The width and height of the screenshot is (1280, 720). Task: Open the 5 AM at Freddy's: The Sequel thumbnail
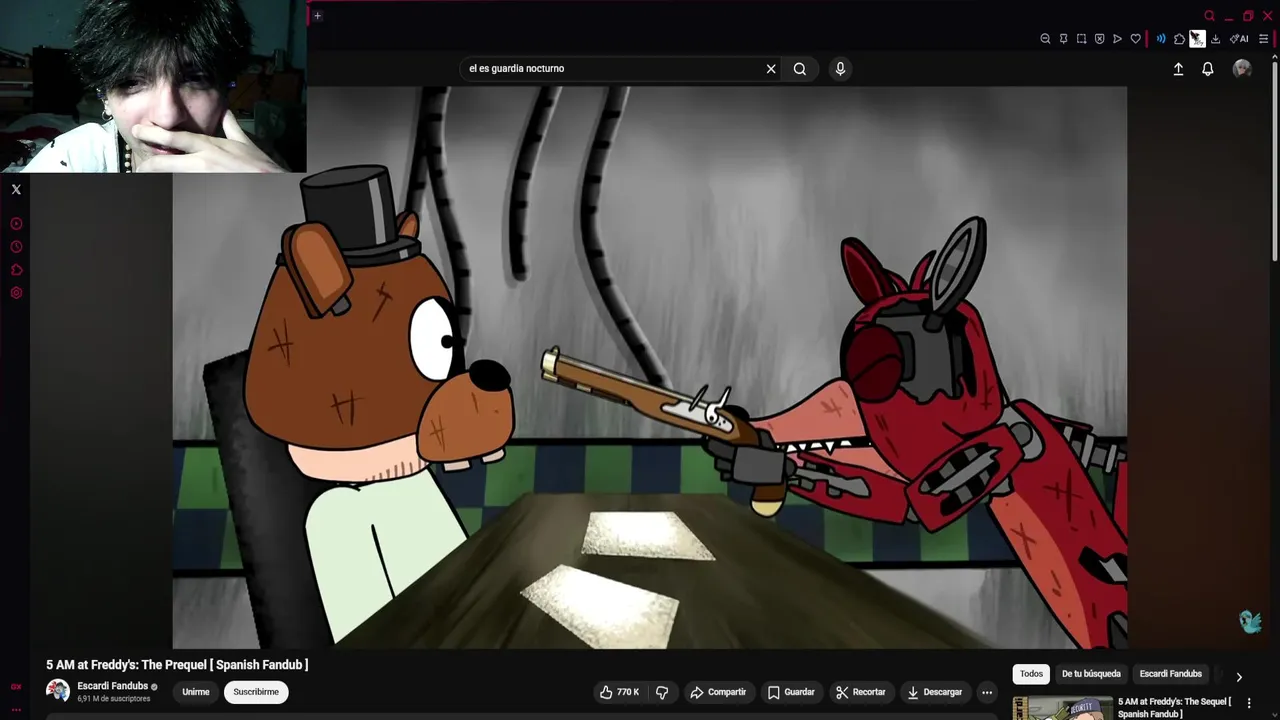1063,709
